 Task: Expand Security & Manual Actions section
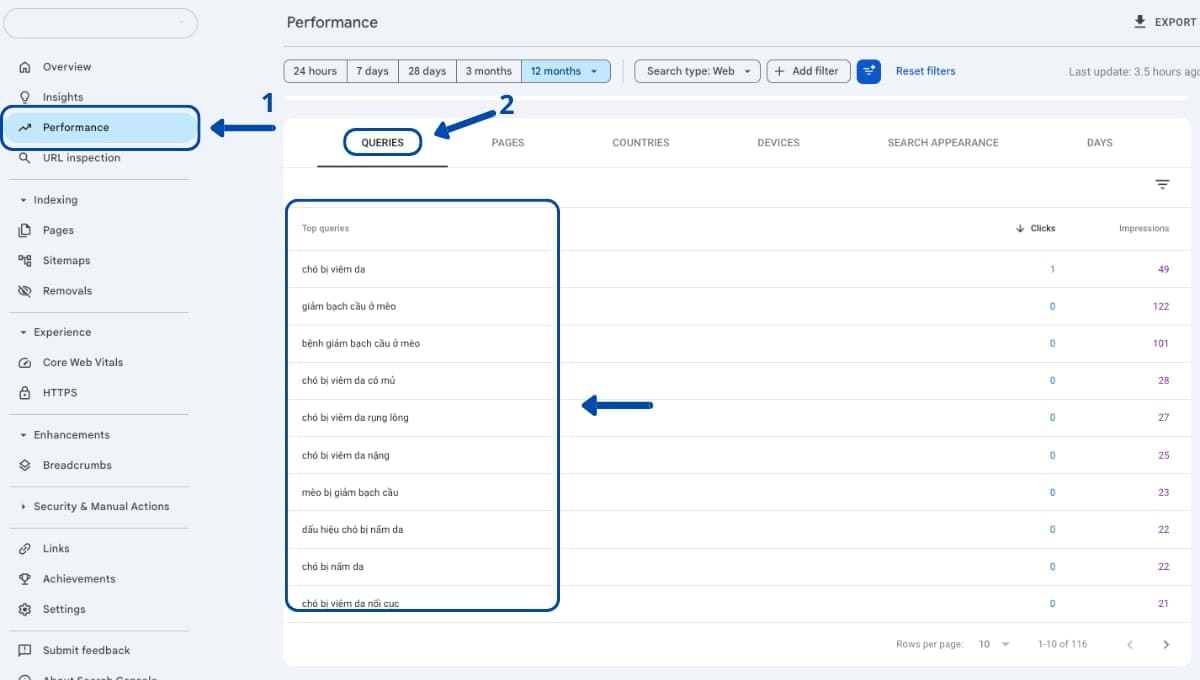coord(23,507)
